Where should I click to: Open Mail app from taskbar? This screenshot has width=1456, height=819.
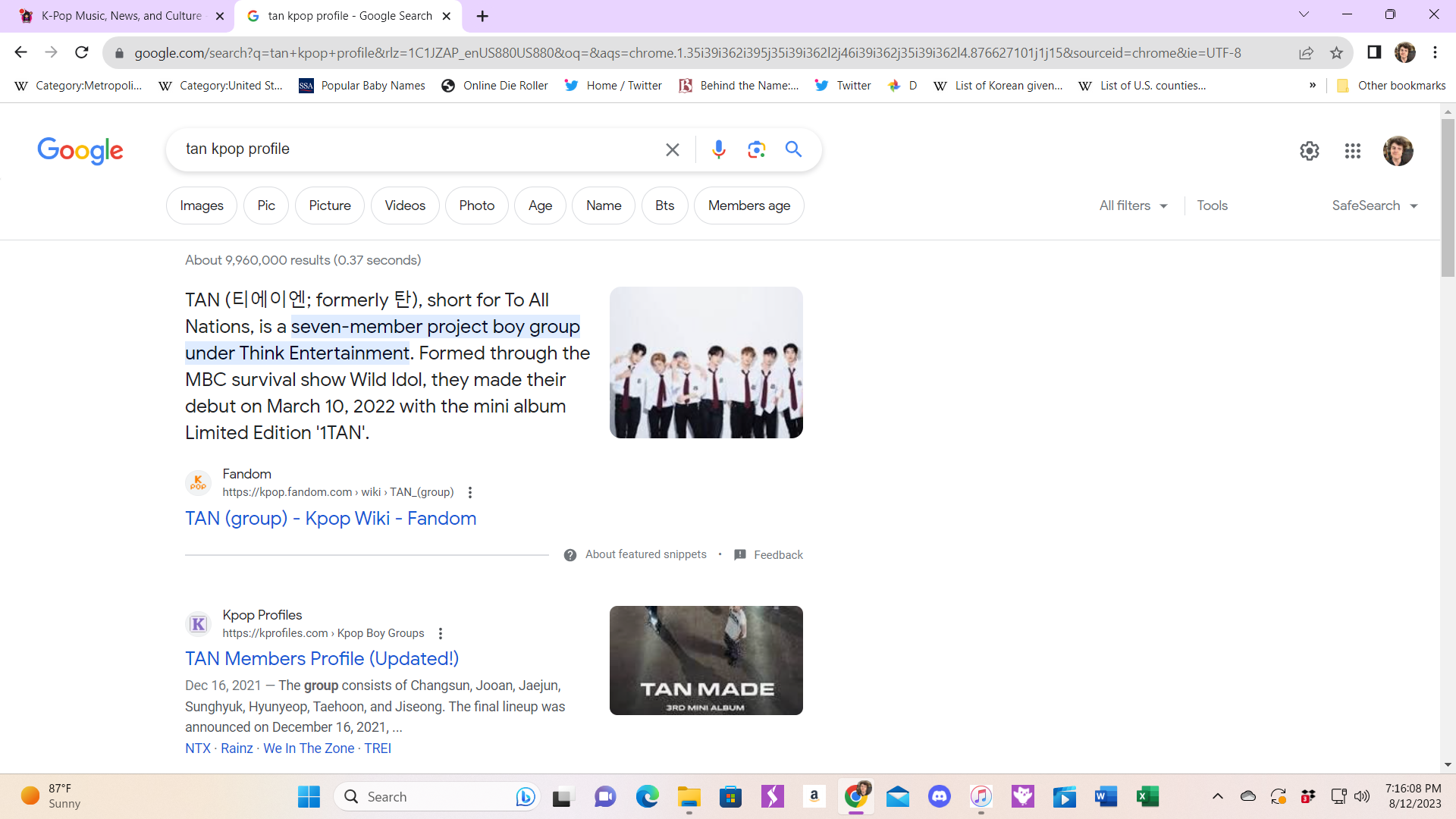pyautogui.click(x=898, y=797)
